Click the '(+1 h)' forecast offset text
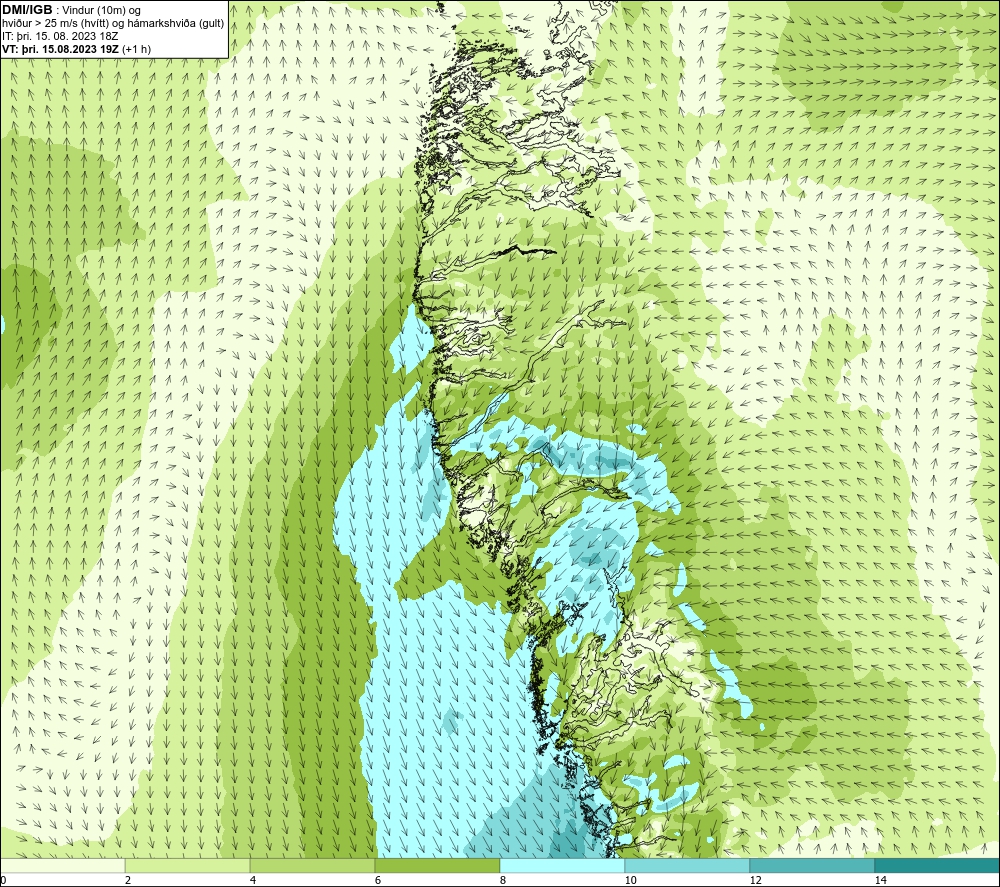The image size is (1000, 887). pos(136,49)
